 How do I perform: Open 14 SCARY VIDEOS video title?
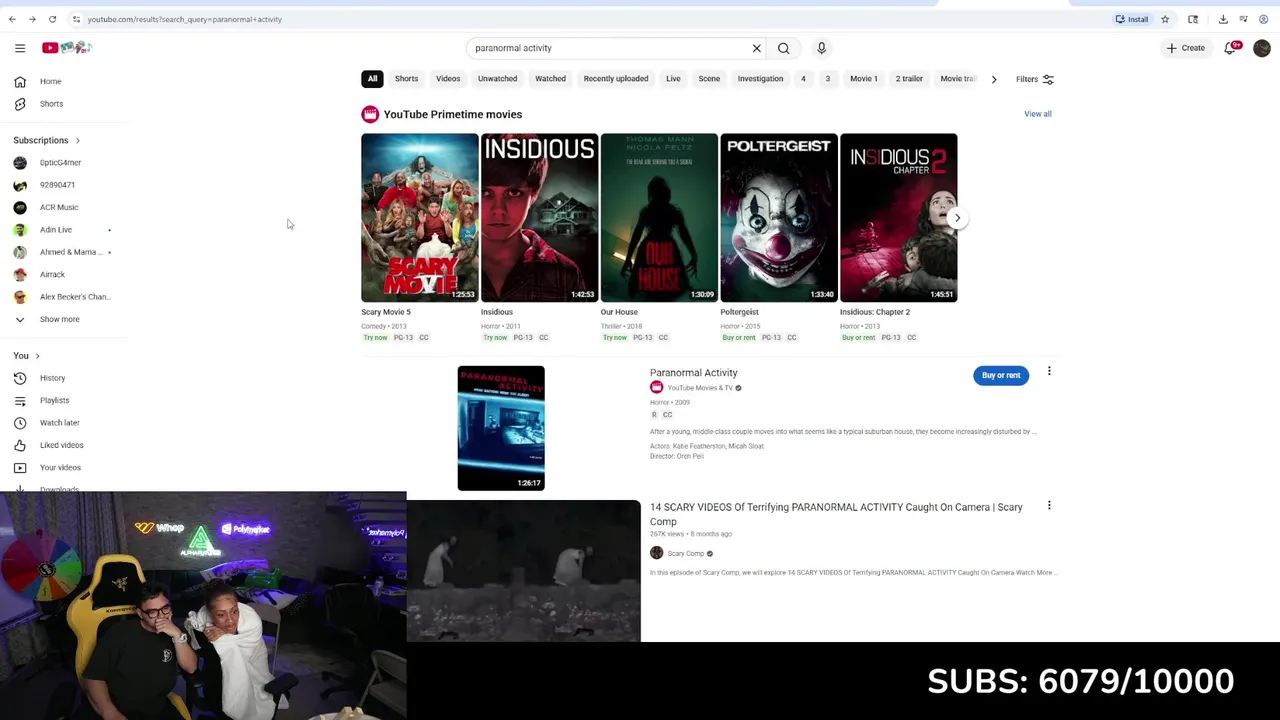836,514
